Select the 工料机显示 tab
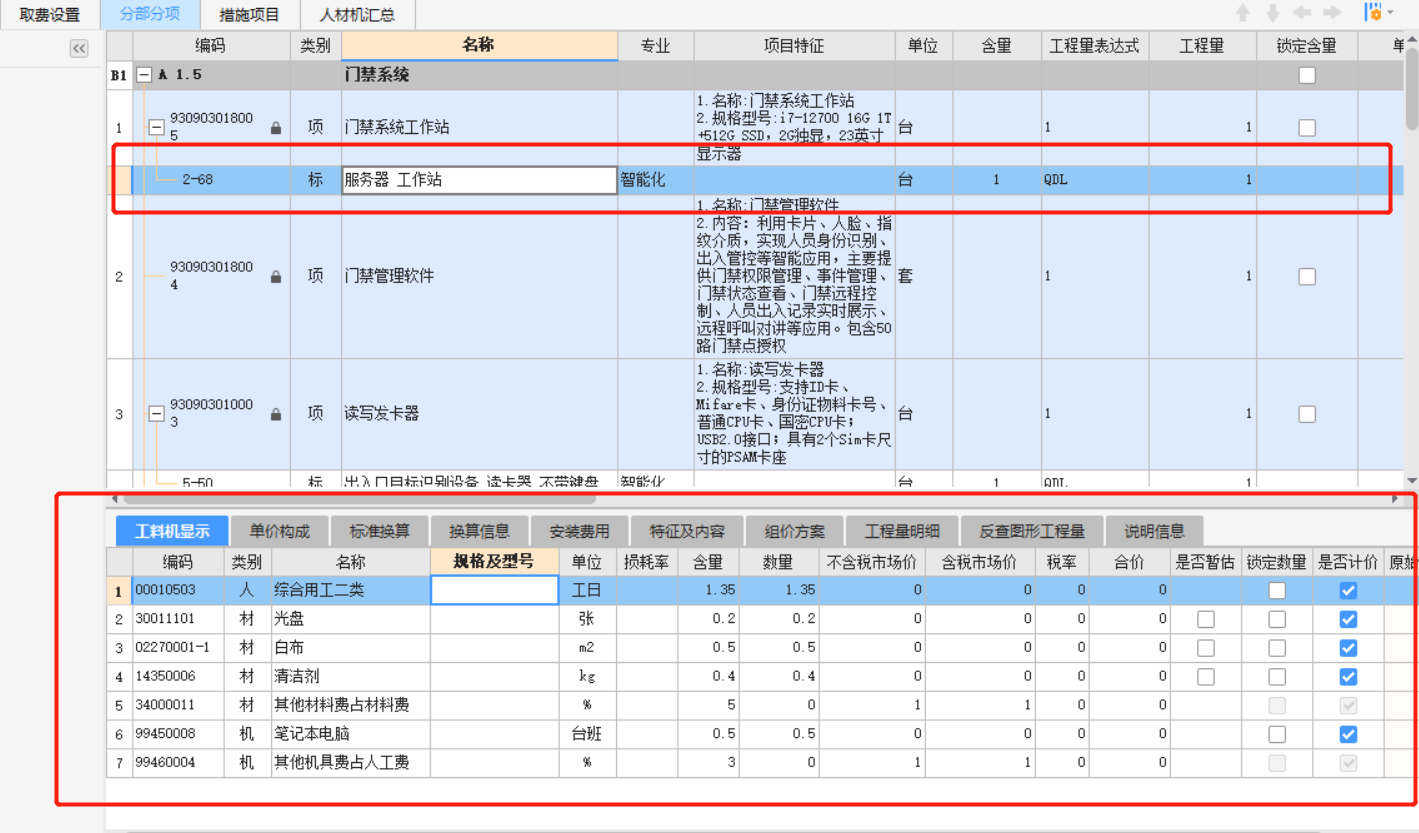 coord(172,531)
